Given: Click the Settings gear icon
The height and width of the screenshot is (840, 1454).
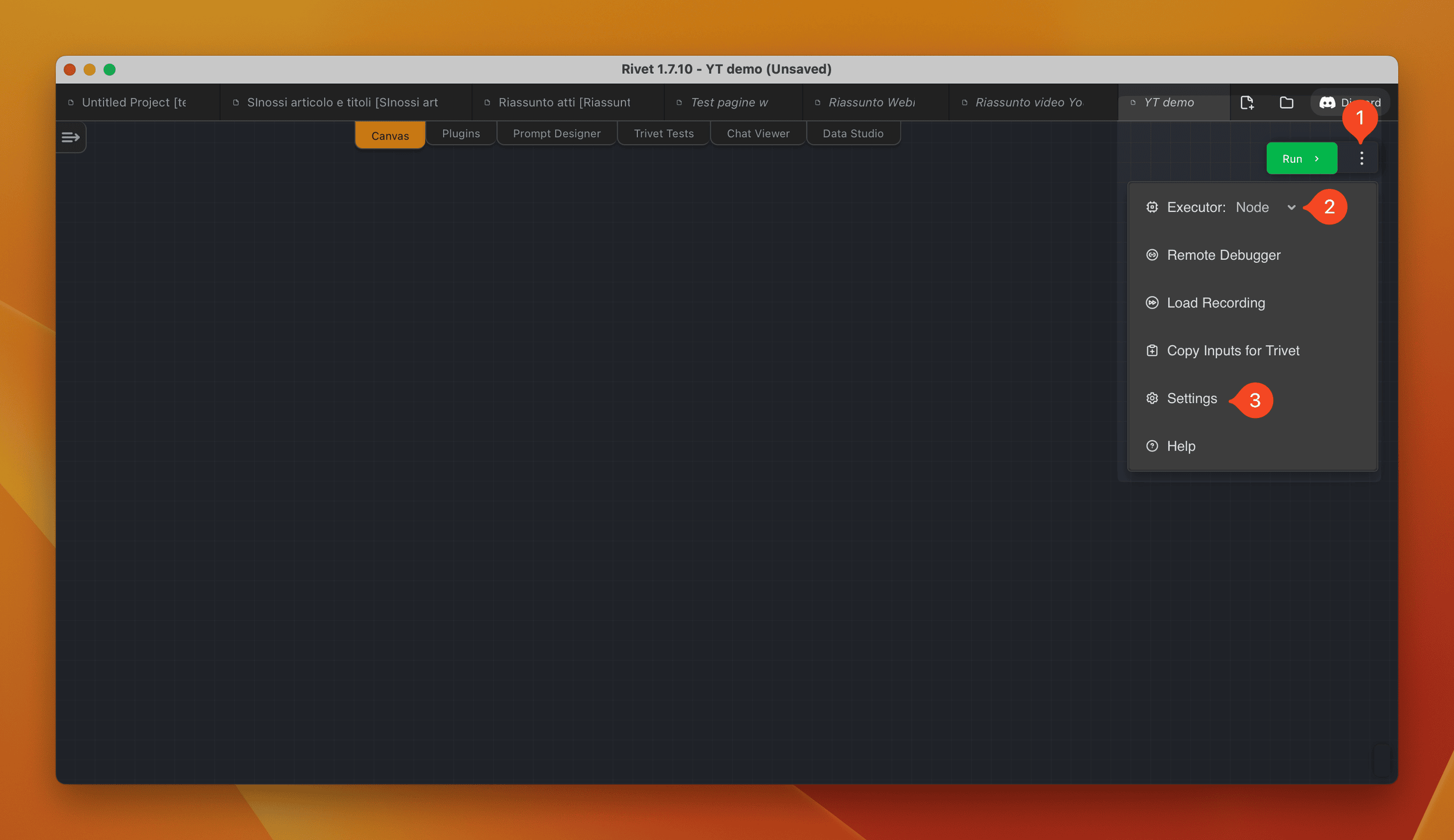Looking at the screenshot, I should coord(1152,398).
